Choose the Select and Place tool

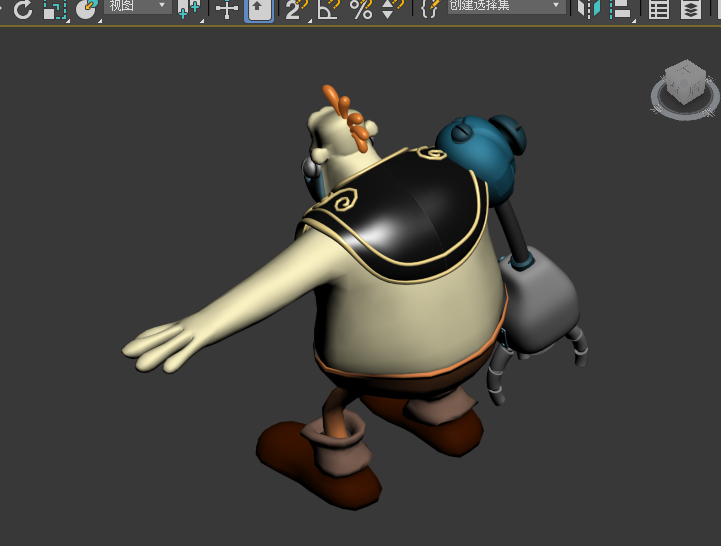tap(87, 10)
